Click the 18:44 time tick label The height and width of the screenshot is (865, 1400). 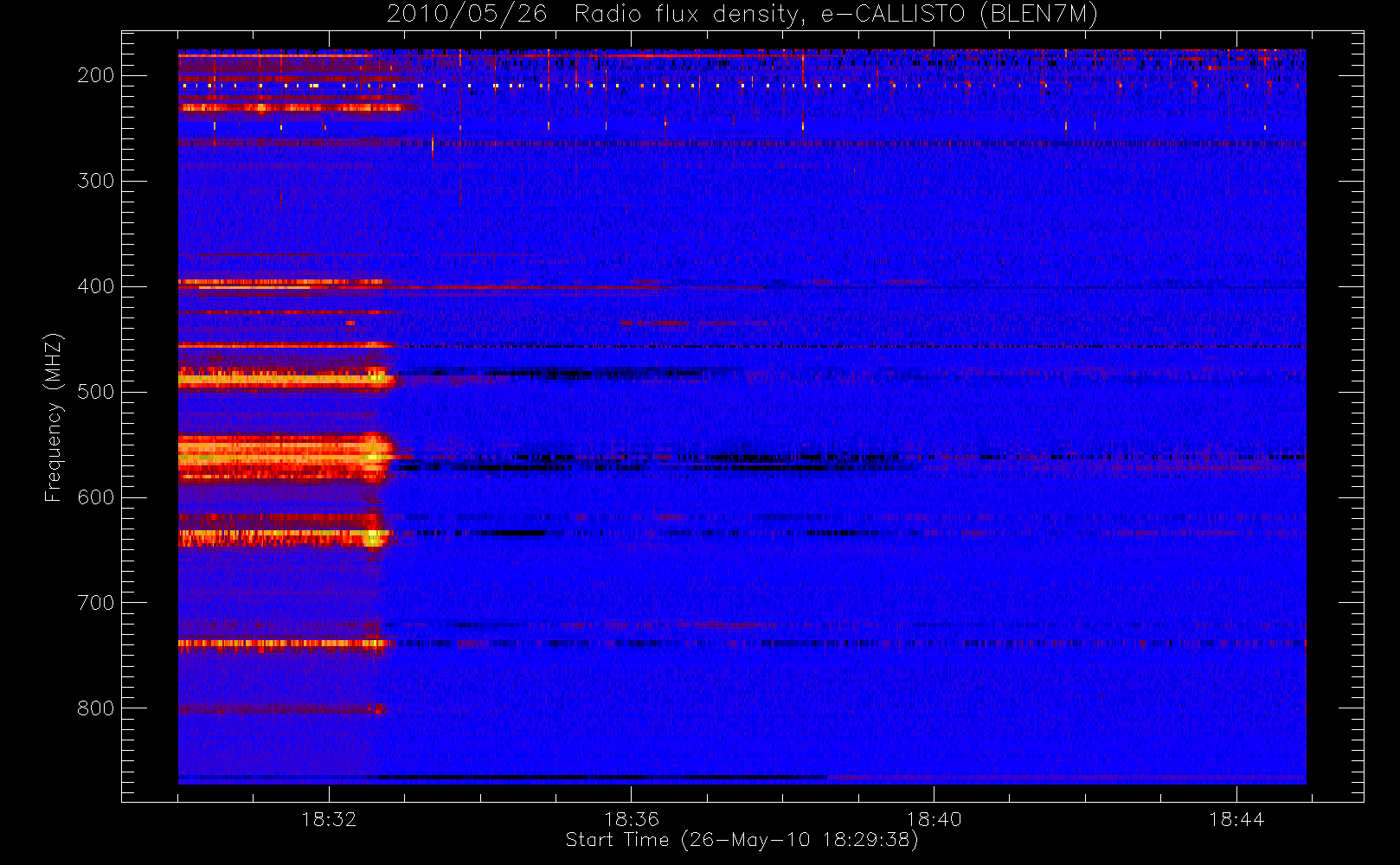(1236, 819)
